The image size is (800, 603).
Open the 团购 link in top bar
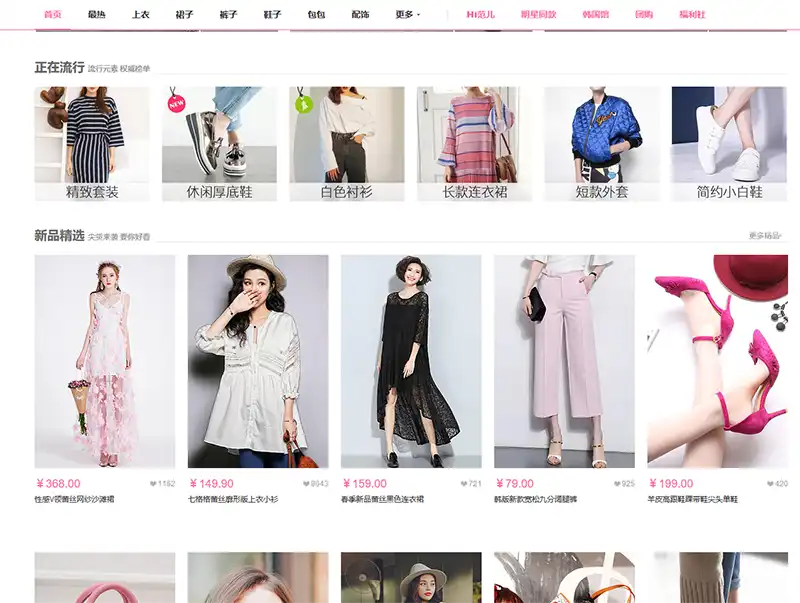644,15
